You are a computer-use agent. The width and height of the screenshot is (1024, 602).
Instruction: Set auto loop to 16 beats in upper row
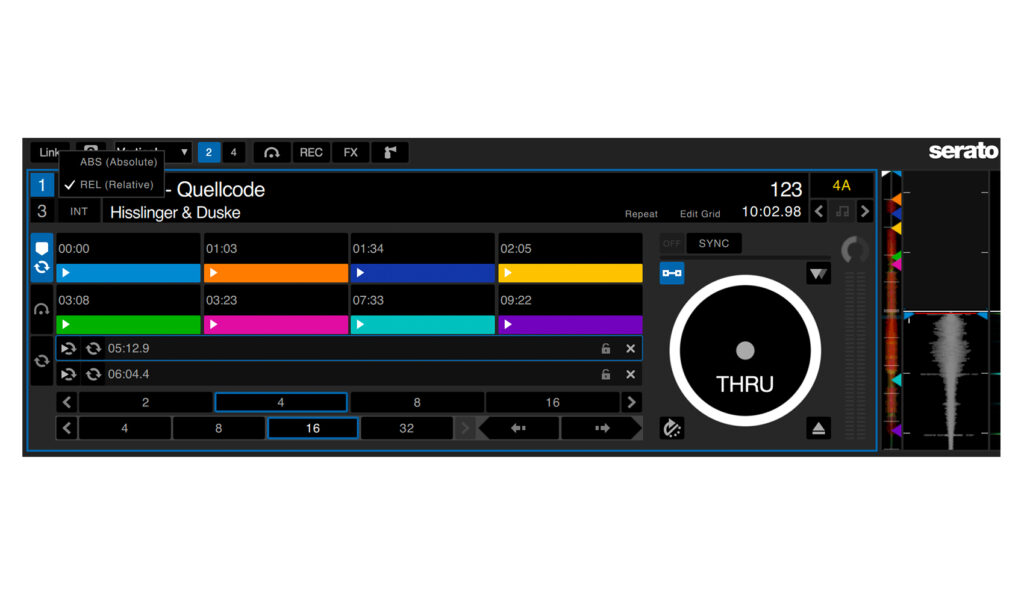click(x=552, y=402)
